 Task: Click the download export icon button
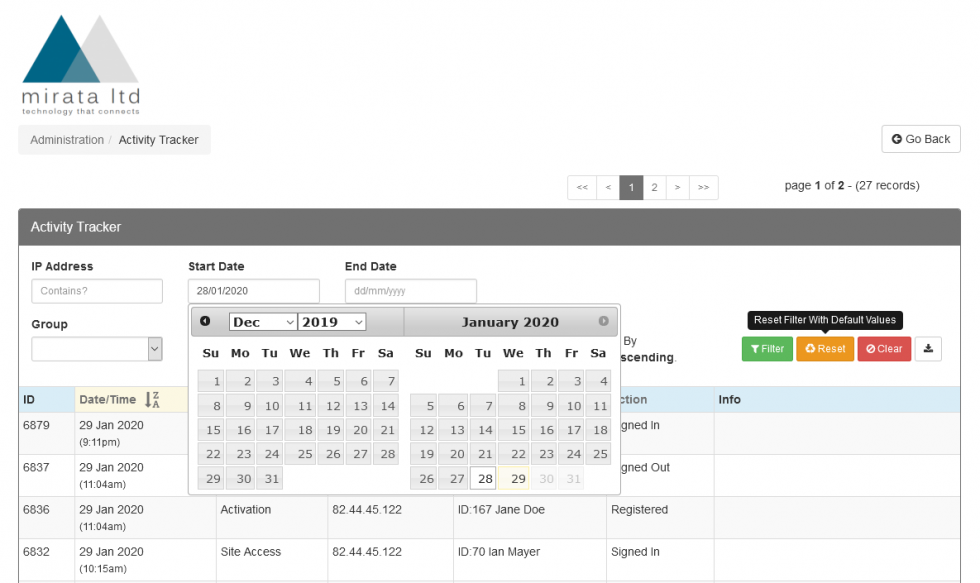(x=928, y=349)
